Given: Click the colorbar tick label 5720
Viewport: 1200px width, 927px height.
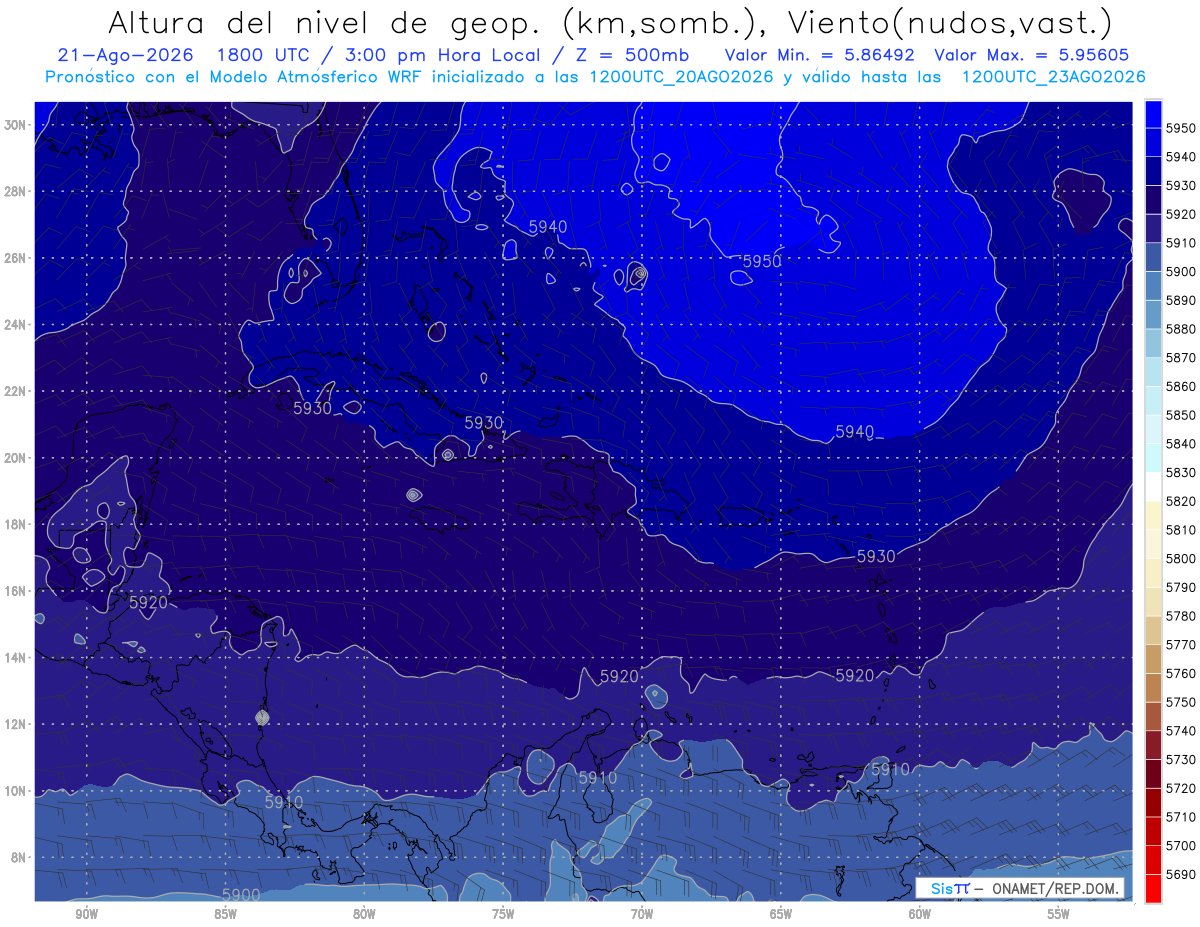Looking at the screenshot, I should 1180,788.
